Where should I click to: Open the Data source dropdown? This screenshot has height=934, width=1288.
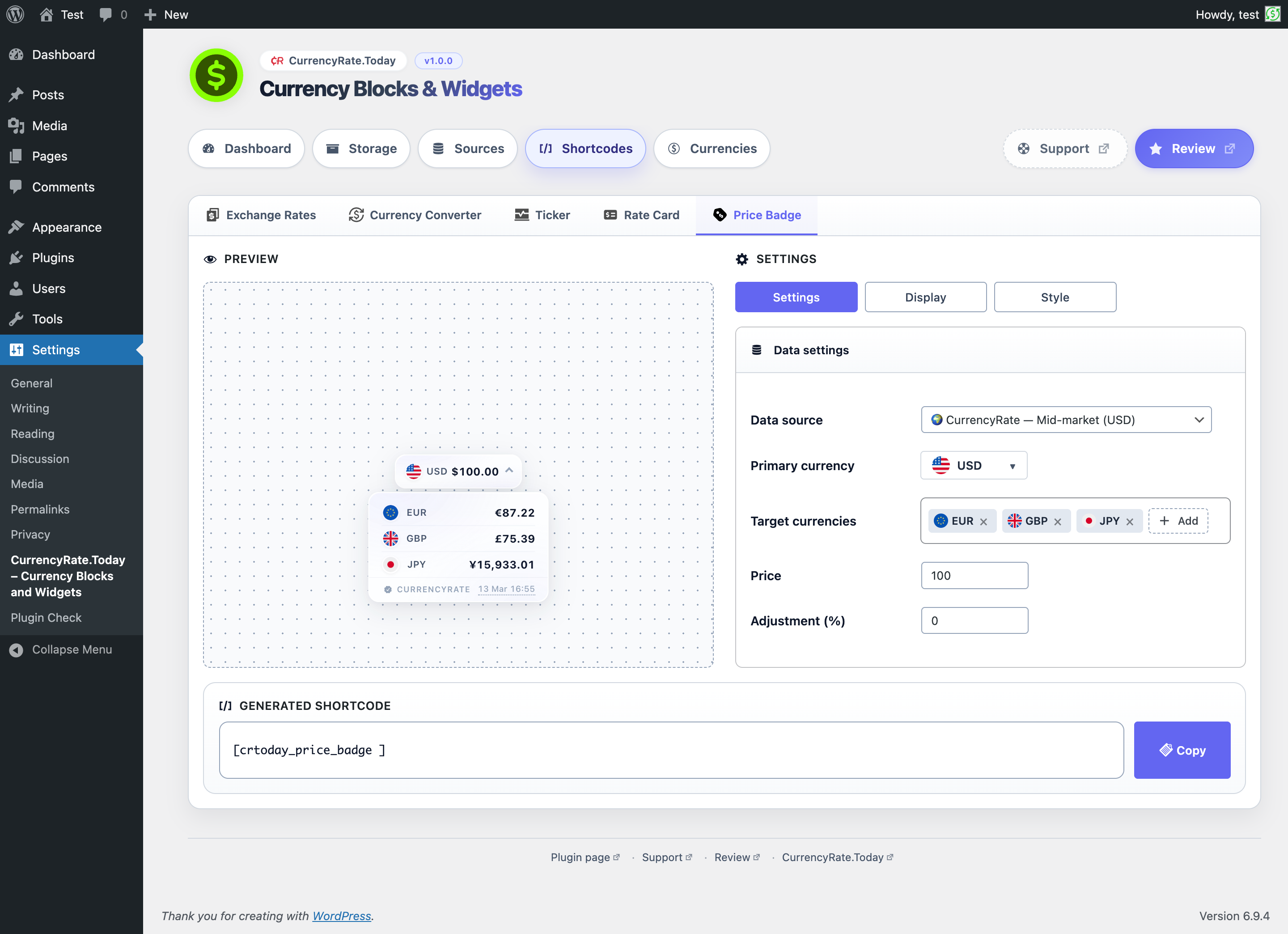(1066, 420)
